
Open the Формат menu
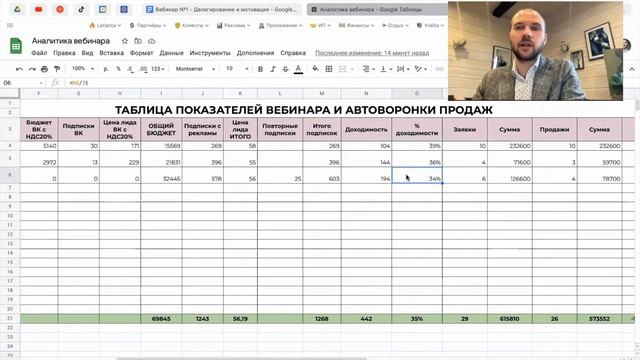click(141, 53)
